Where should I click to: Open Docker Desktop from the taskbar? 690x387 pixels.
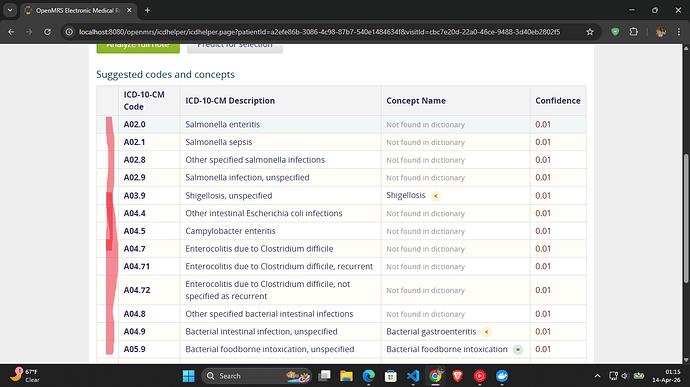502,376
